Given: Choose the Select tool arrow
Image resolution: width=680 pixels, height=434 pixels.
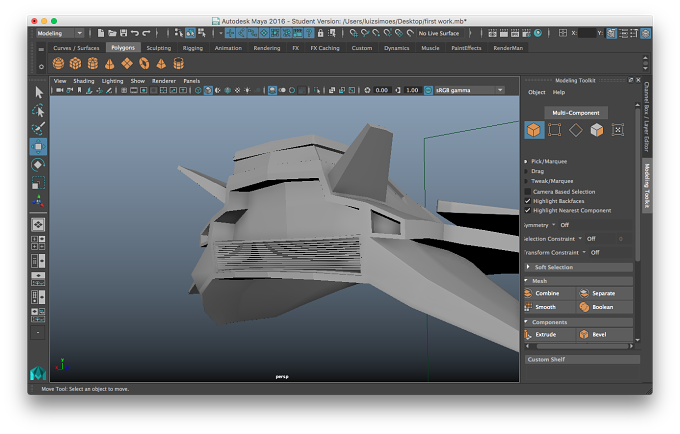Looking at the screenshot, I should [x=39, y=92].
